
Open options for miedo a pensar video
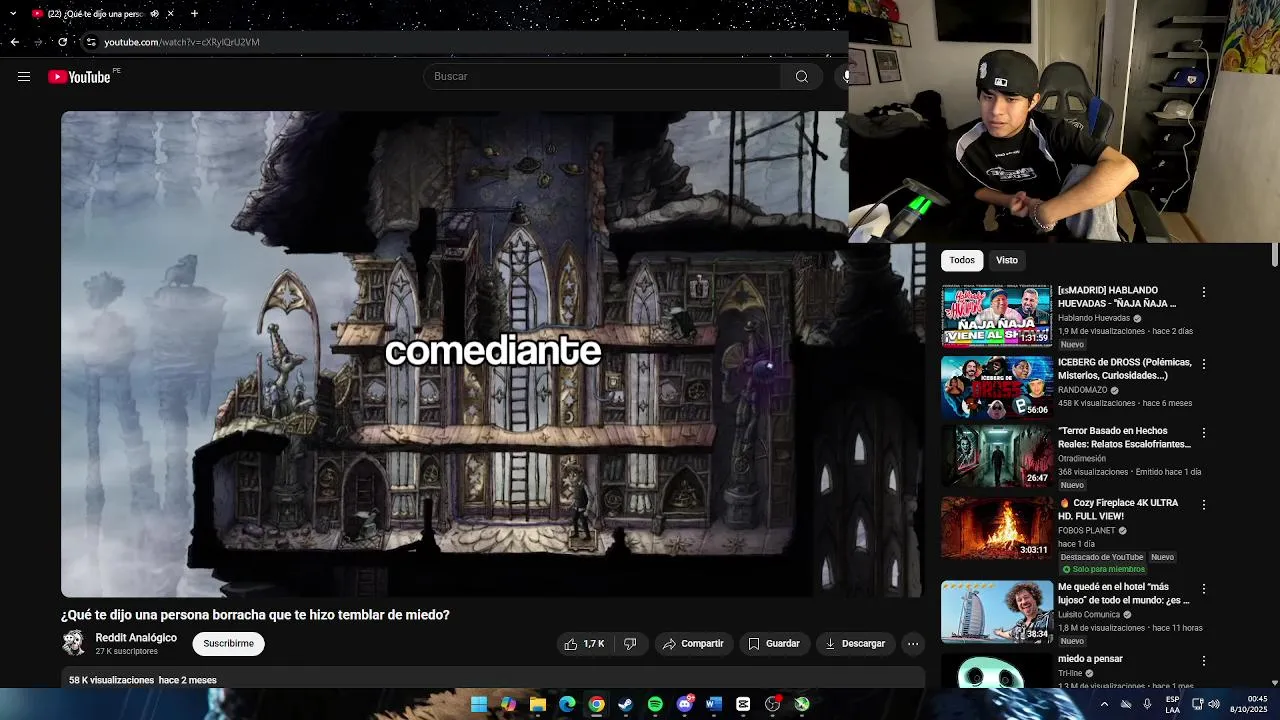[x=1204, y=661]
